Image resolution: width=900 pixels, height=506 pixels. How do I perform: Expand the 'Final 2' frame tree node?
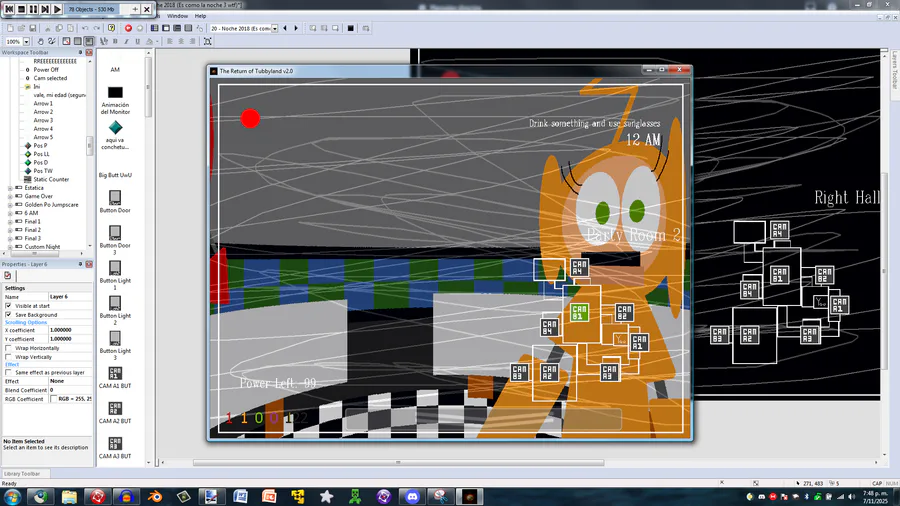pos(10,230)
